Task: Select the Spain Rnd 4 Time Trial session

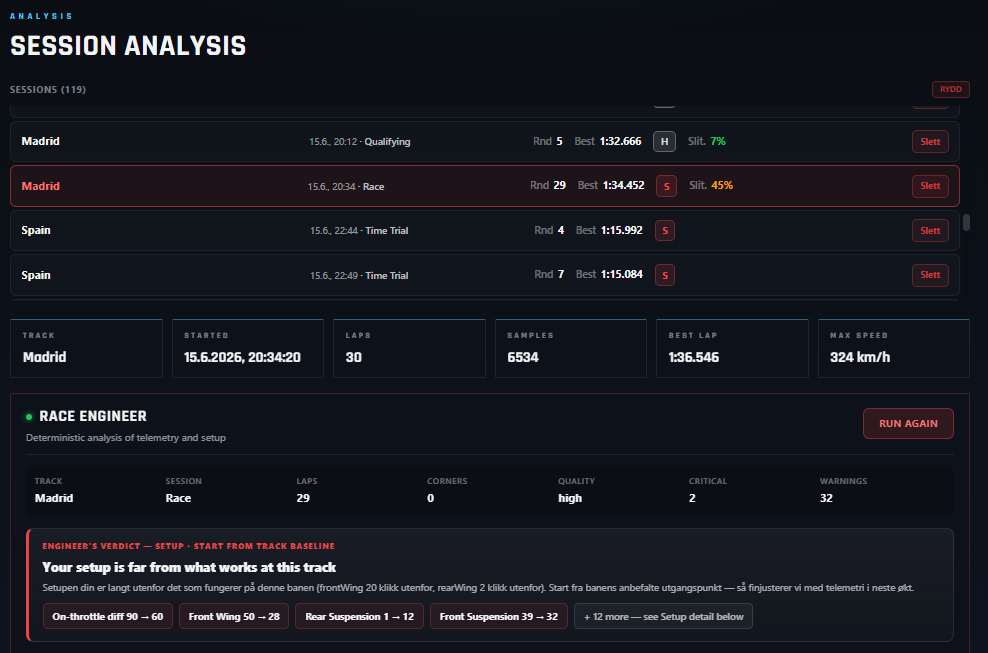Action: pos(485,231)
